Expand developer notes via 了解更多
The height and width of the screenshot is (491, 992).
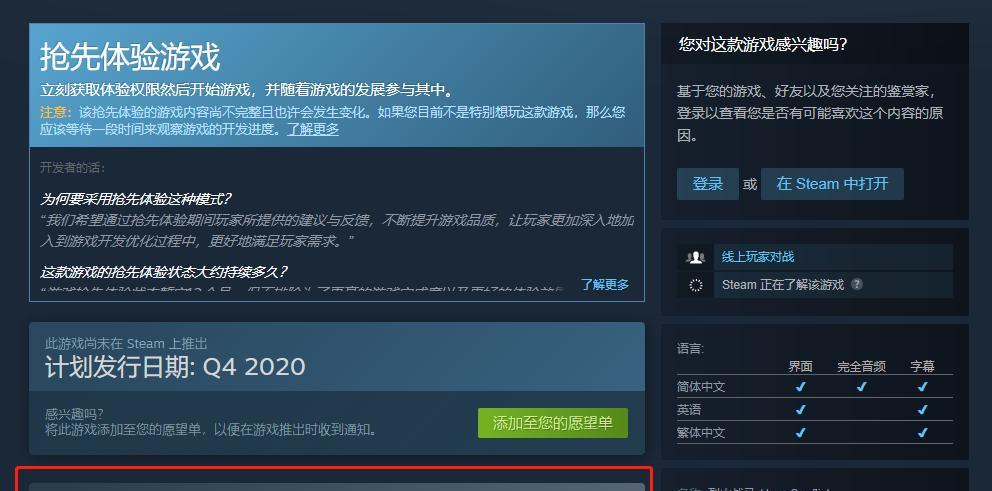tap(605, 284)
